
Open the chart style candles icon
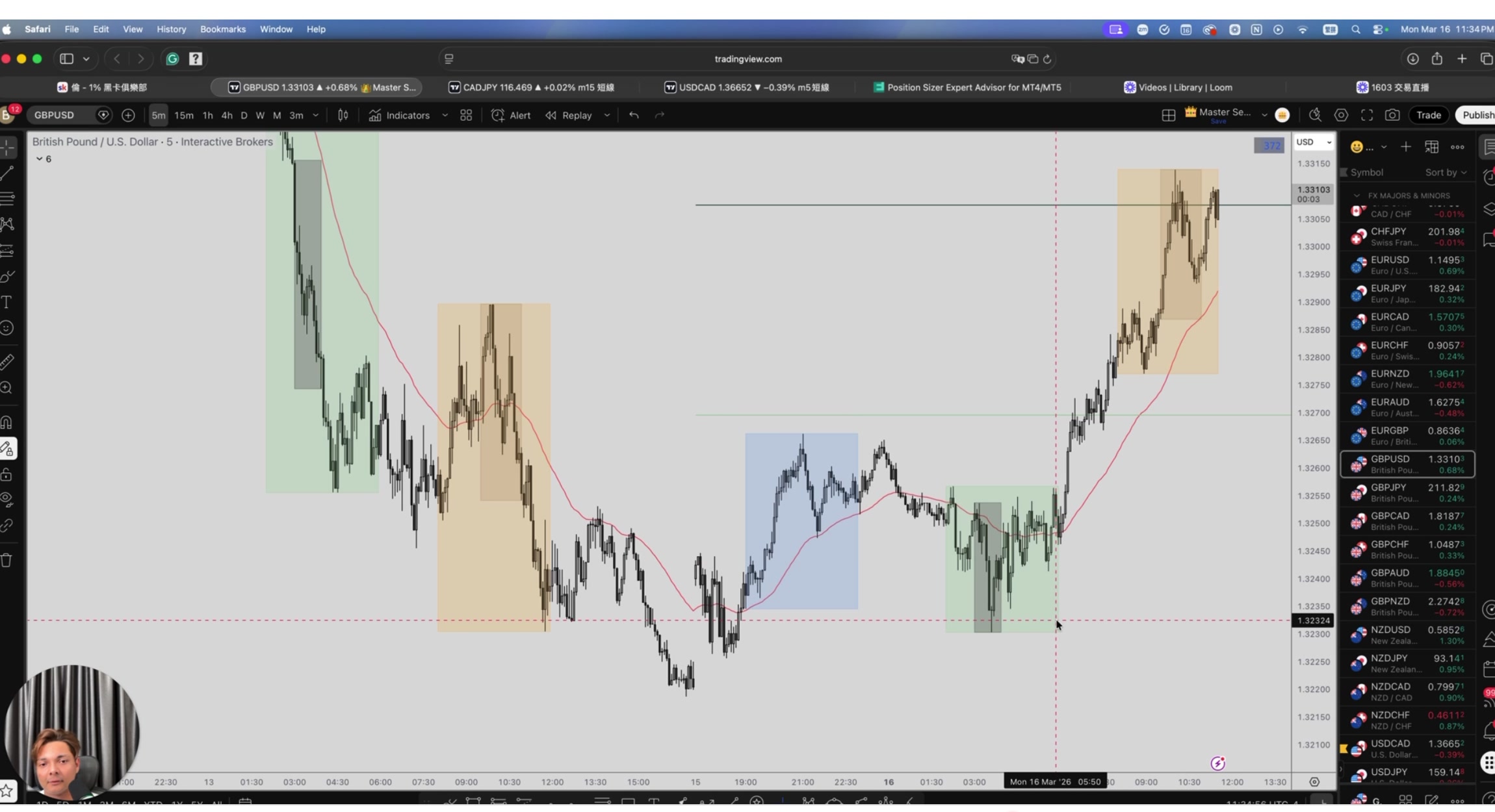(343, 115)
